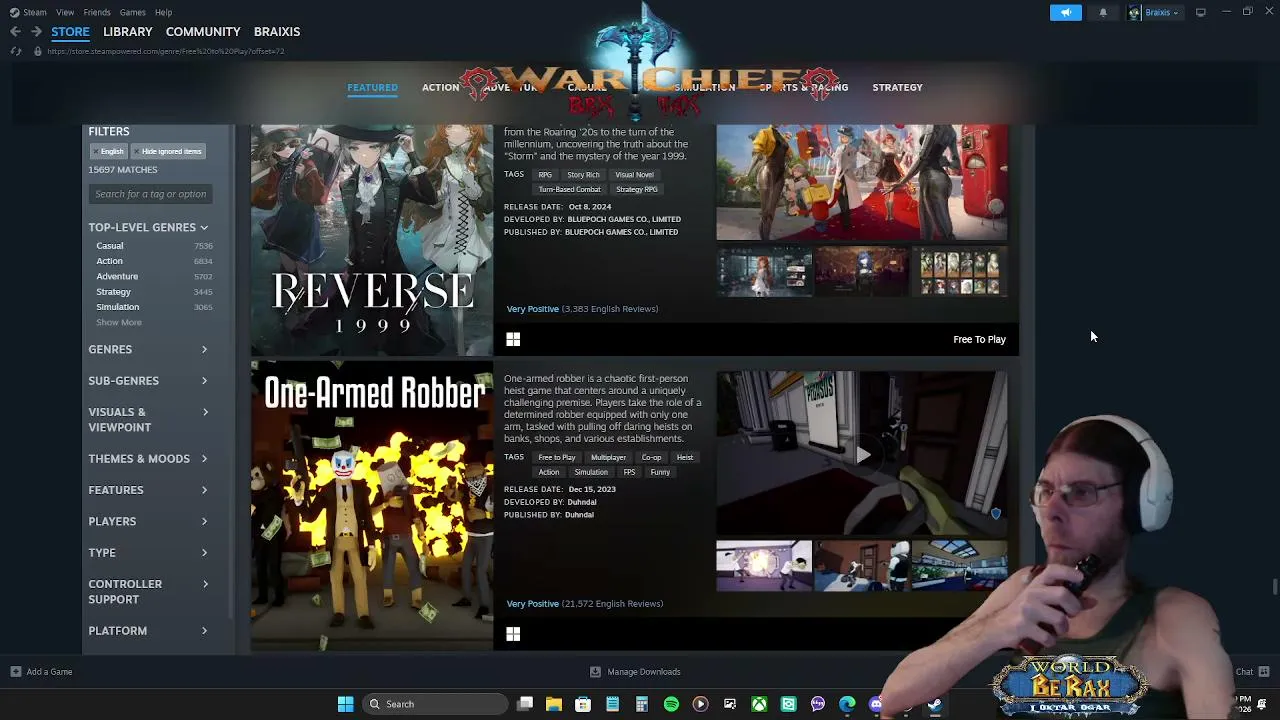The width and height of the screenshot is (1280, 720).
Task: Click the Windows taskbar Search box
Action: 437,704
